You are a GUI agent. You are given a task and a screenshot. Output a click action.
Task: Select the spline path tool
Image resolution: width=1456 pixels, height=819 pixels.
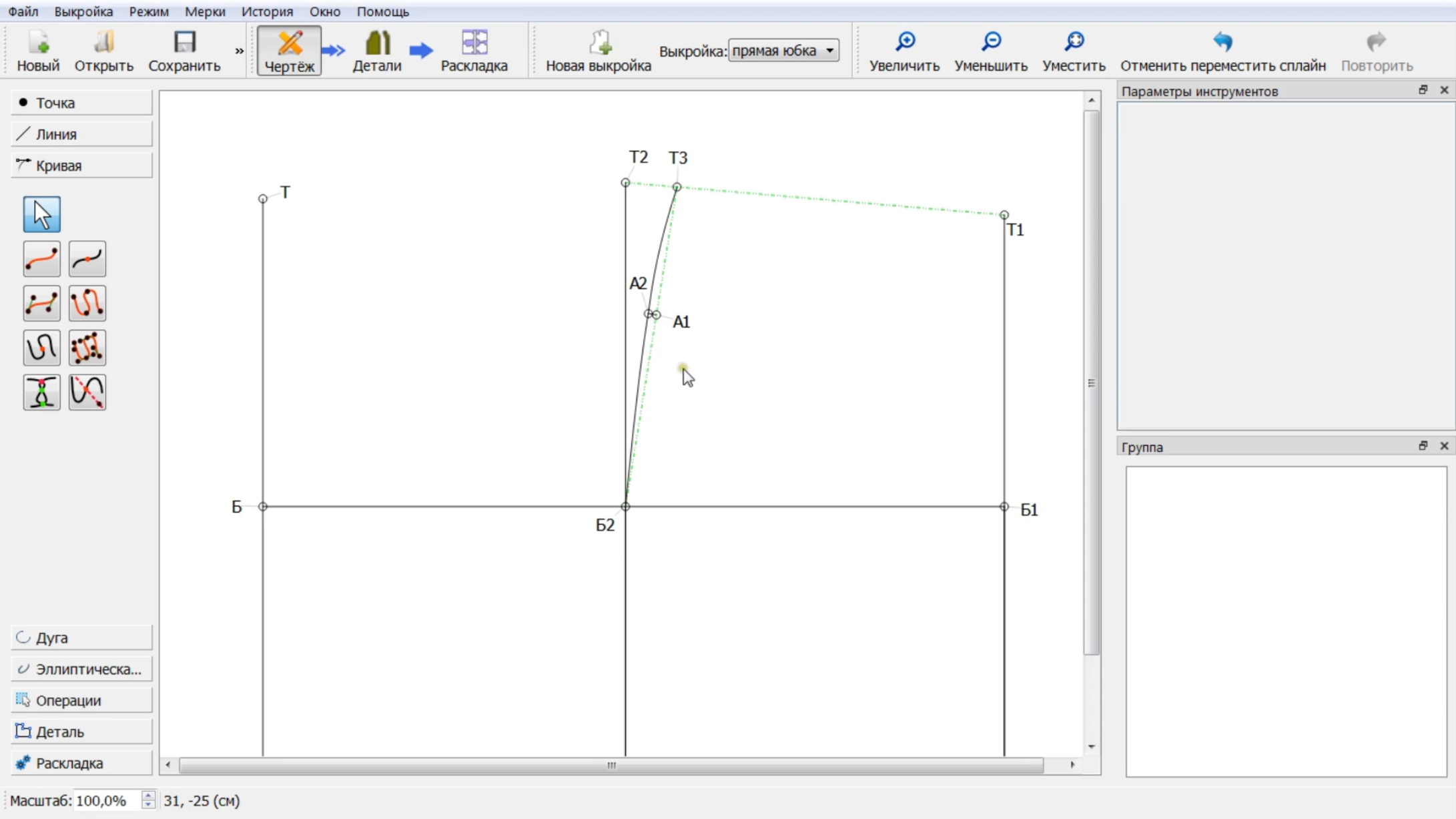tap(87, 303)
